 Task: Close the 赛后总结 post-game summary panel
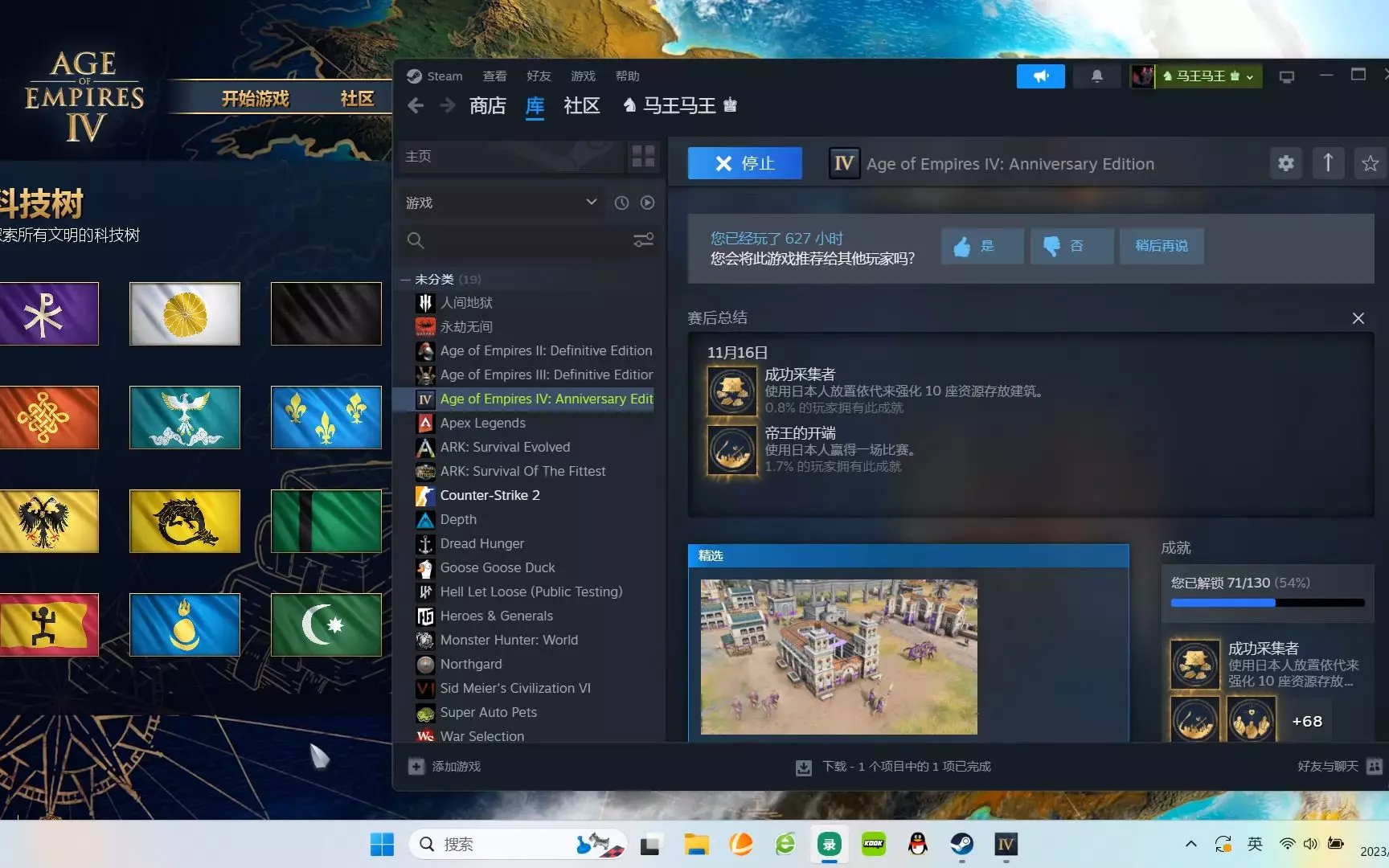[1358, 318]
